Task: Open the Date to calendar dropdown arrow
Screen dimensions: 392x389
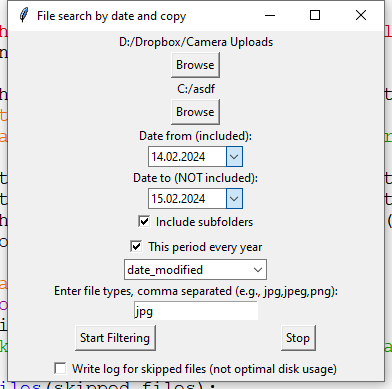Action: (234, 199)
